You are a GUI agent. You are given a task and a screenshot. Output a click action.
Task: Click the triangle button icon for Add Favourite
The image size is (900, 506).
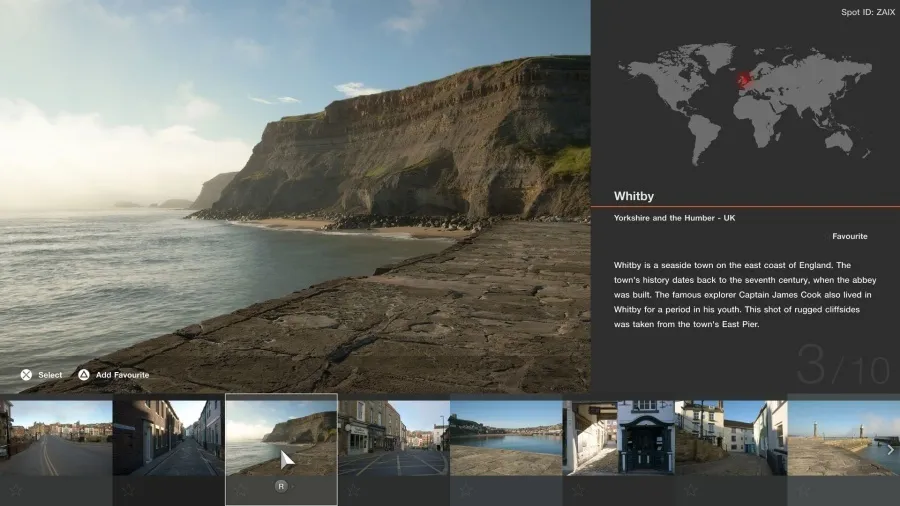pos(84,375)
